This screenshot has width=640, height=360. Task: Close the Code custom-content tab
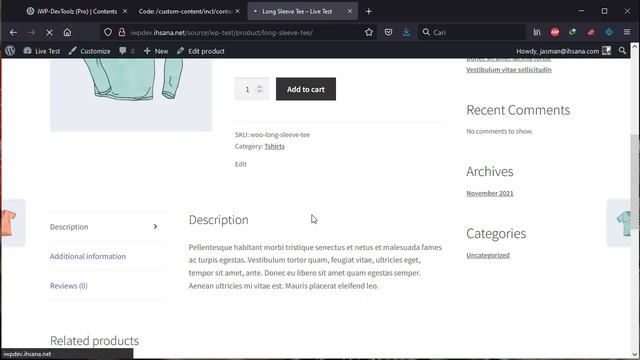coord(238,11)
